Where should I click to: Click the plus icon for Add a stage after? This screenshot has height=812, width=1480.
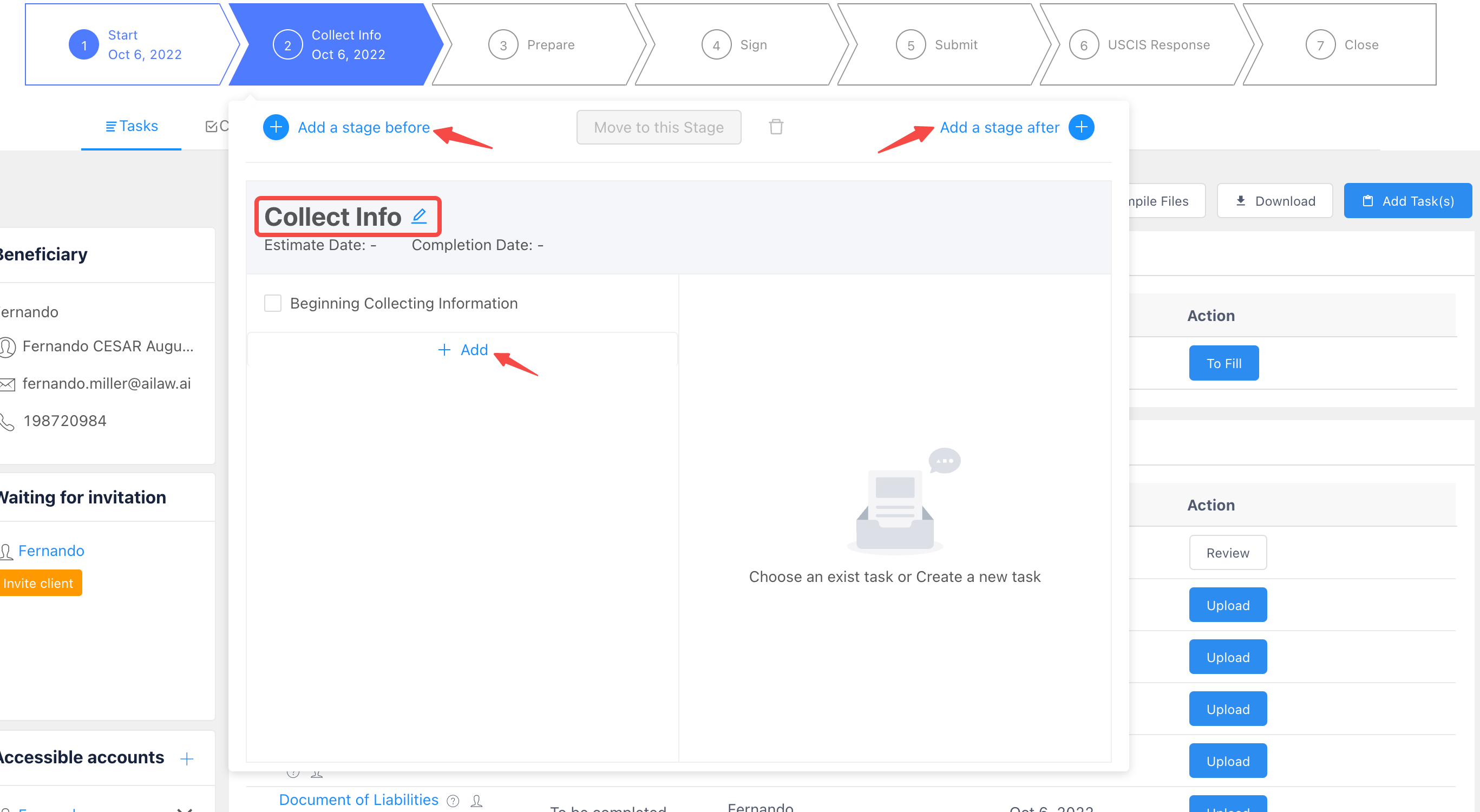tap(1081, 127)
